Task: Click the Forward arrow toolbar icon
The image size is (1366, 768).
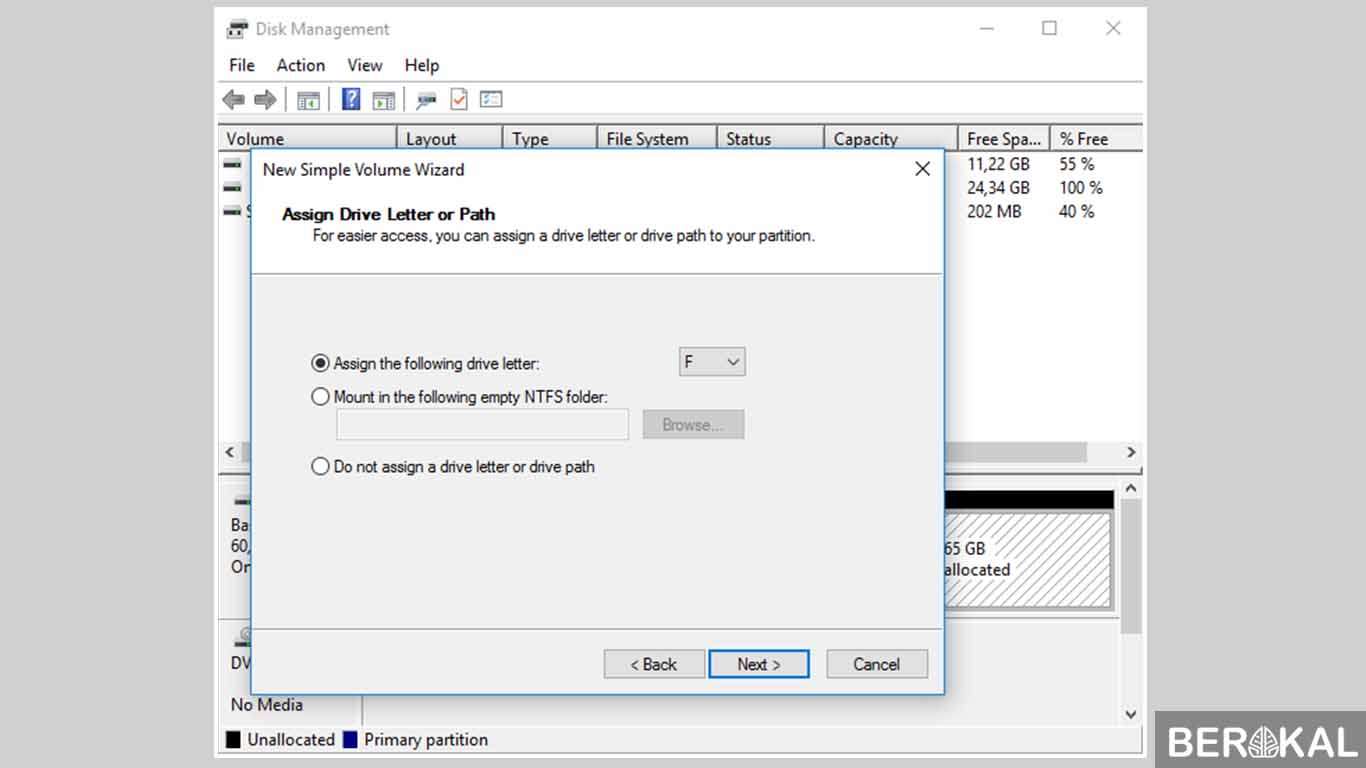Action: pyautogui.click(x=265, y=99)
